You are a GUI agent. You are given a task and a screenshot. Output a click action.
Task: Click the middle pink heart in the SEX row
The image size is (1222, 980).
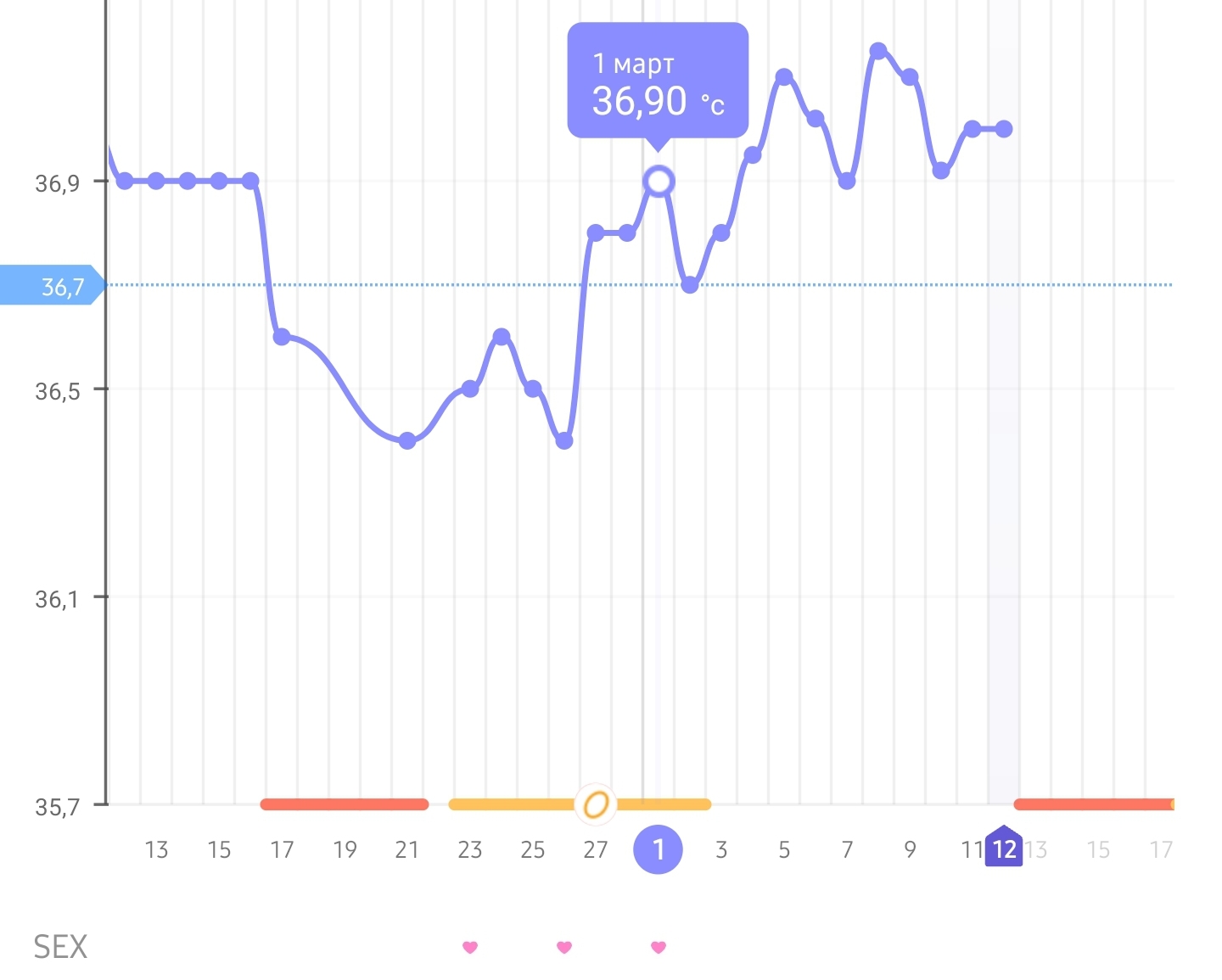tap(564, 947)
